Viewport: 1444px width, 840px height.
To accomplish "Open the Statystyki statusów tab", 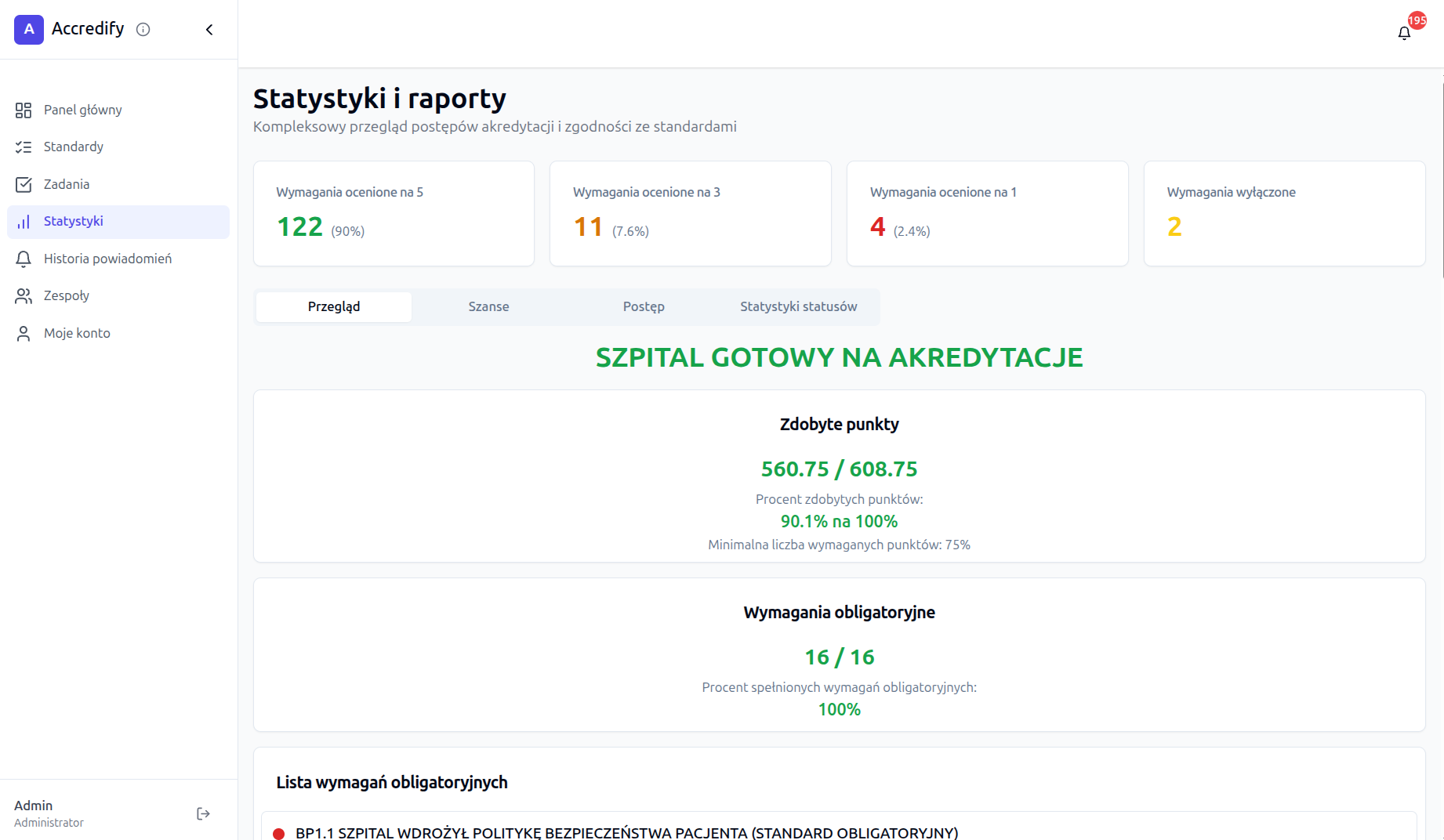I will pyautogui.click(x=798, y=306).
